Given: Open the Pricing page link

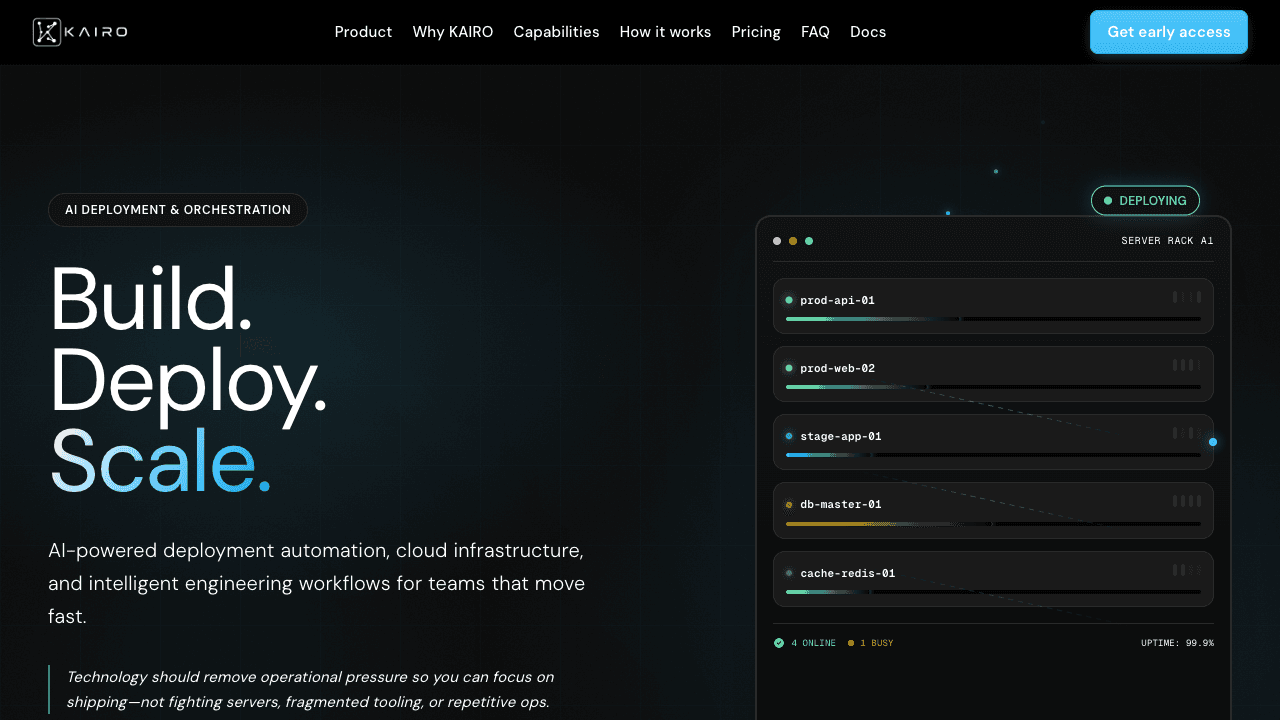Looking at the screenshot, I should [x=756, y=32].
